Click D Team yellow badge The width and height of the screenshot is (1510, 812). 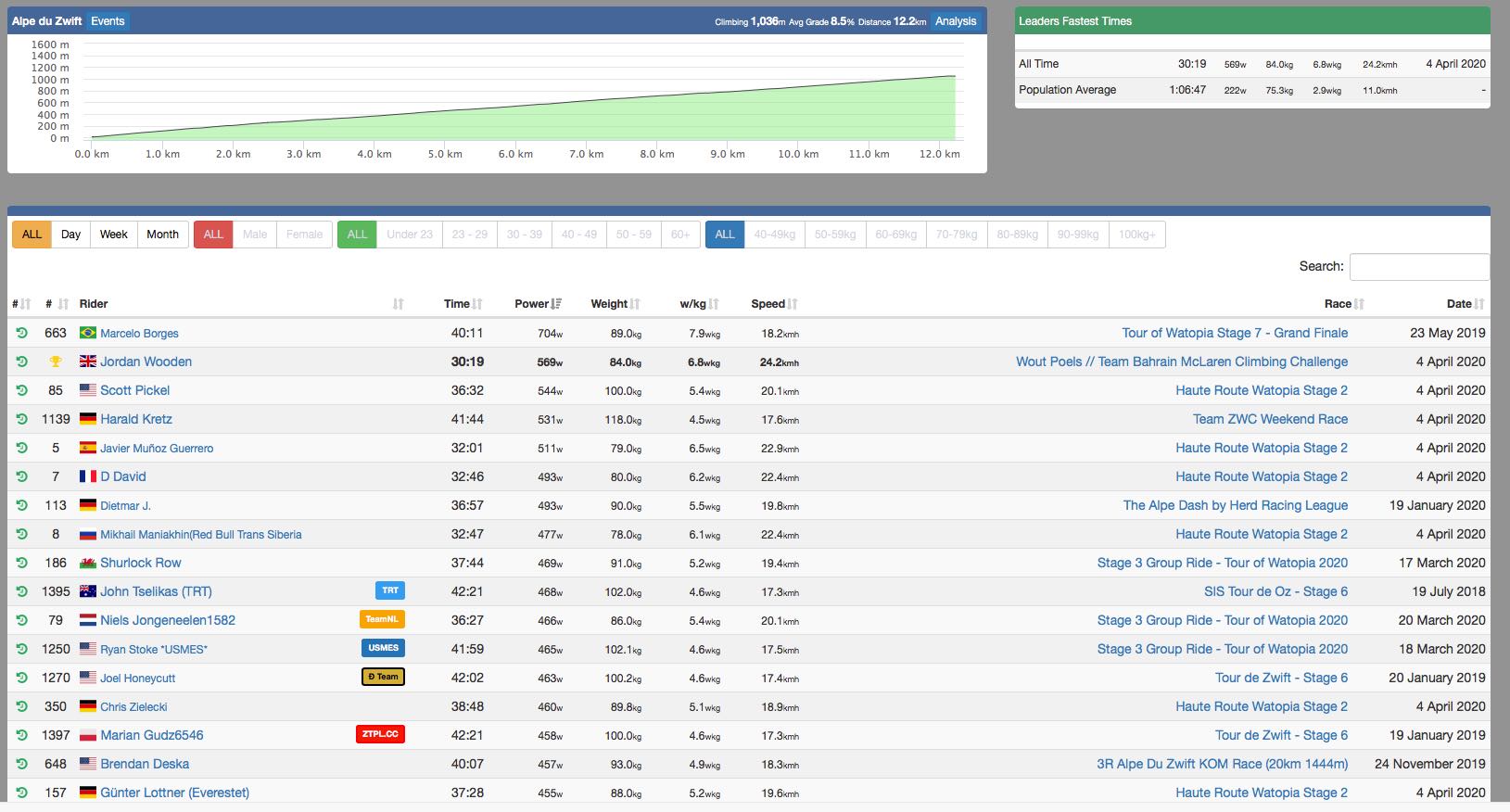pos(383,677)
